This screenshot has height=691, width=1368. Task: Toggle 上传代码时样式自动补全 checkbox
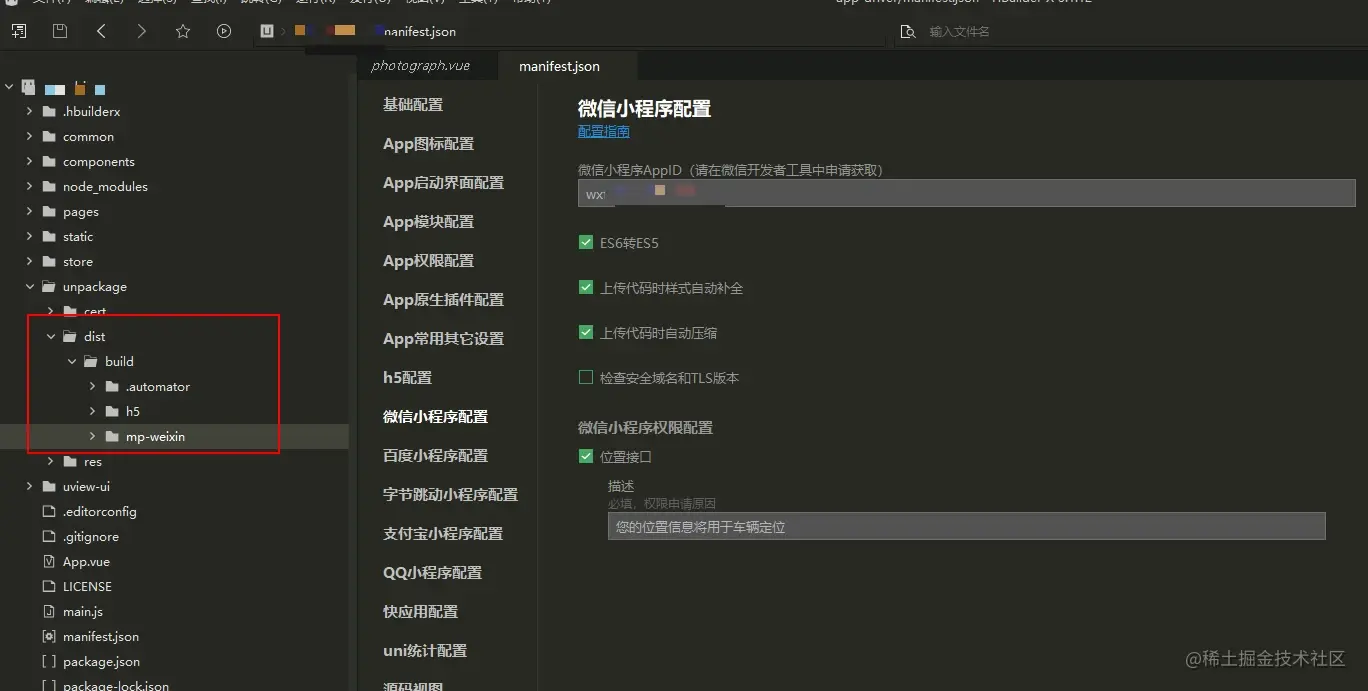click(586, 287)
